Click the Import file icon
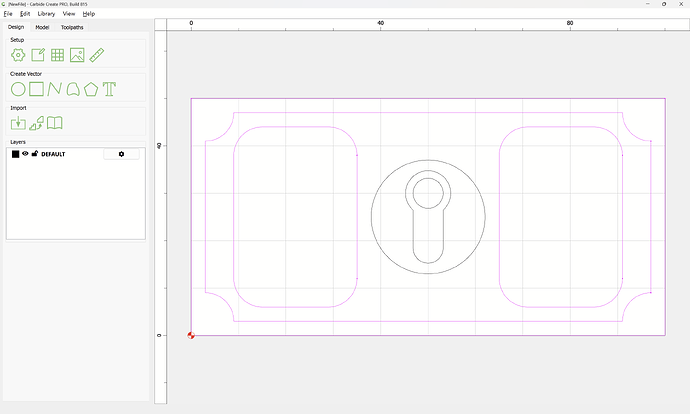The height and width of the screenshot is (414, 690). (18, 123)
